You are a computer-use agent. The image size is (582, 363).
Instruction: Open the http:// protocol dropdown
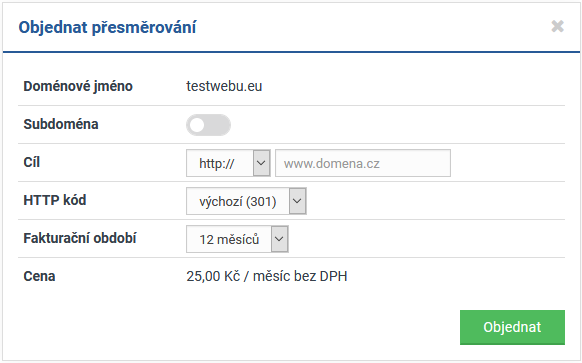click(228, 163)
